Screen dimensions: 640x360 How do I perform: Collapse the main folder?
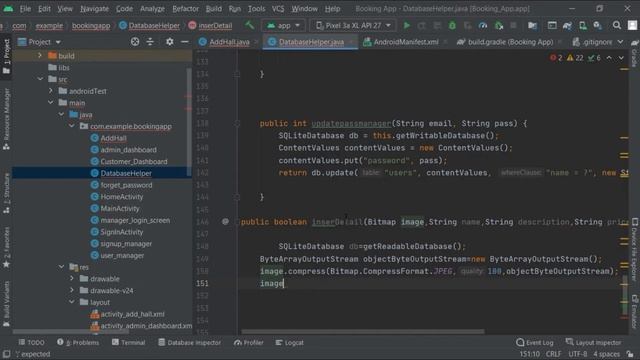(x=51, y=102)
